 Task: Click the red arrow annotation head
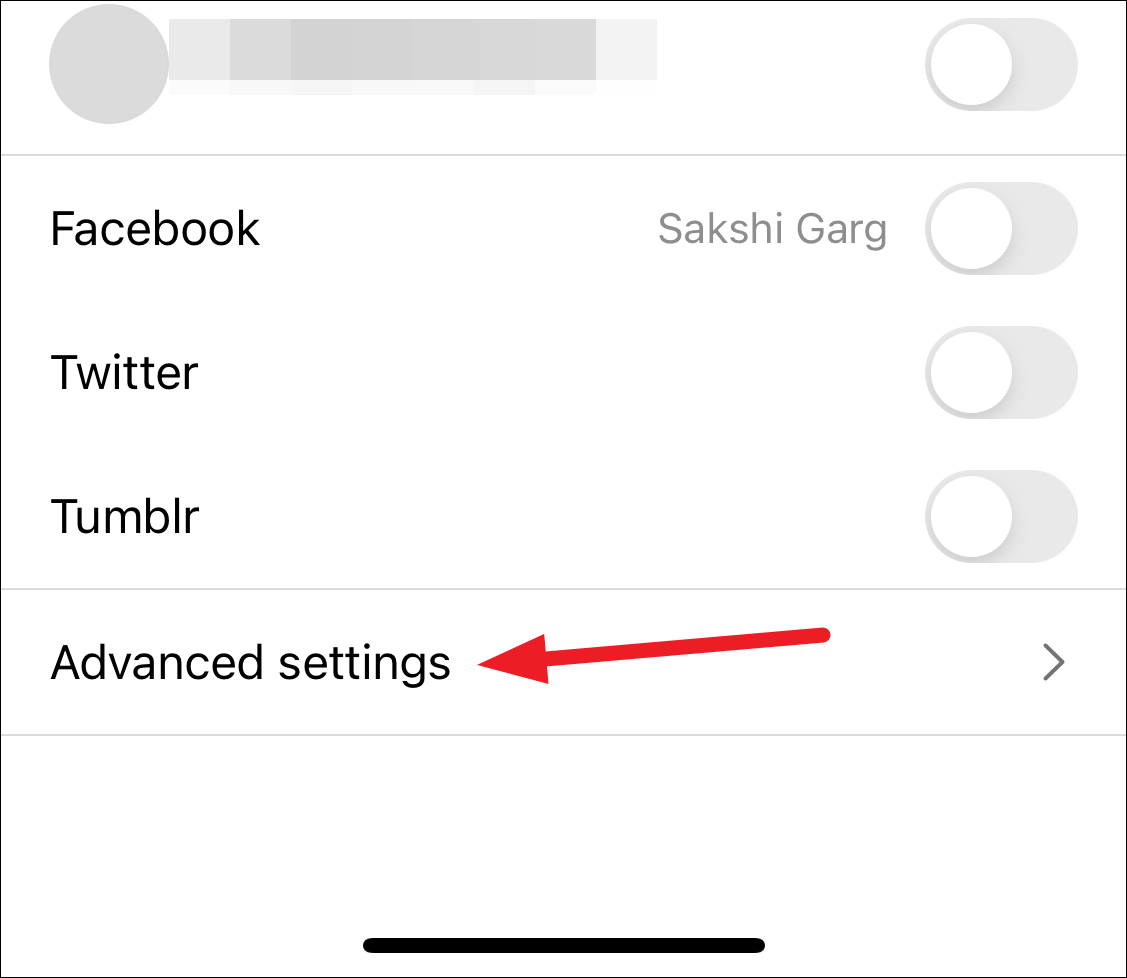pos(514,659)
